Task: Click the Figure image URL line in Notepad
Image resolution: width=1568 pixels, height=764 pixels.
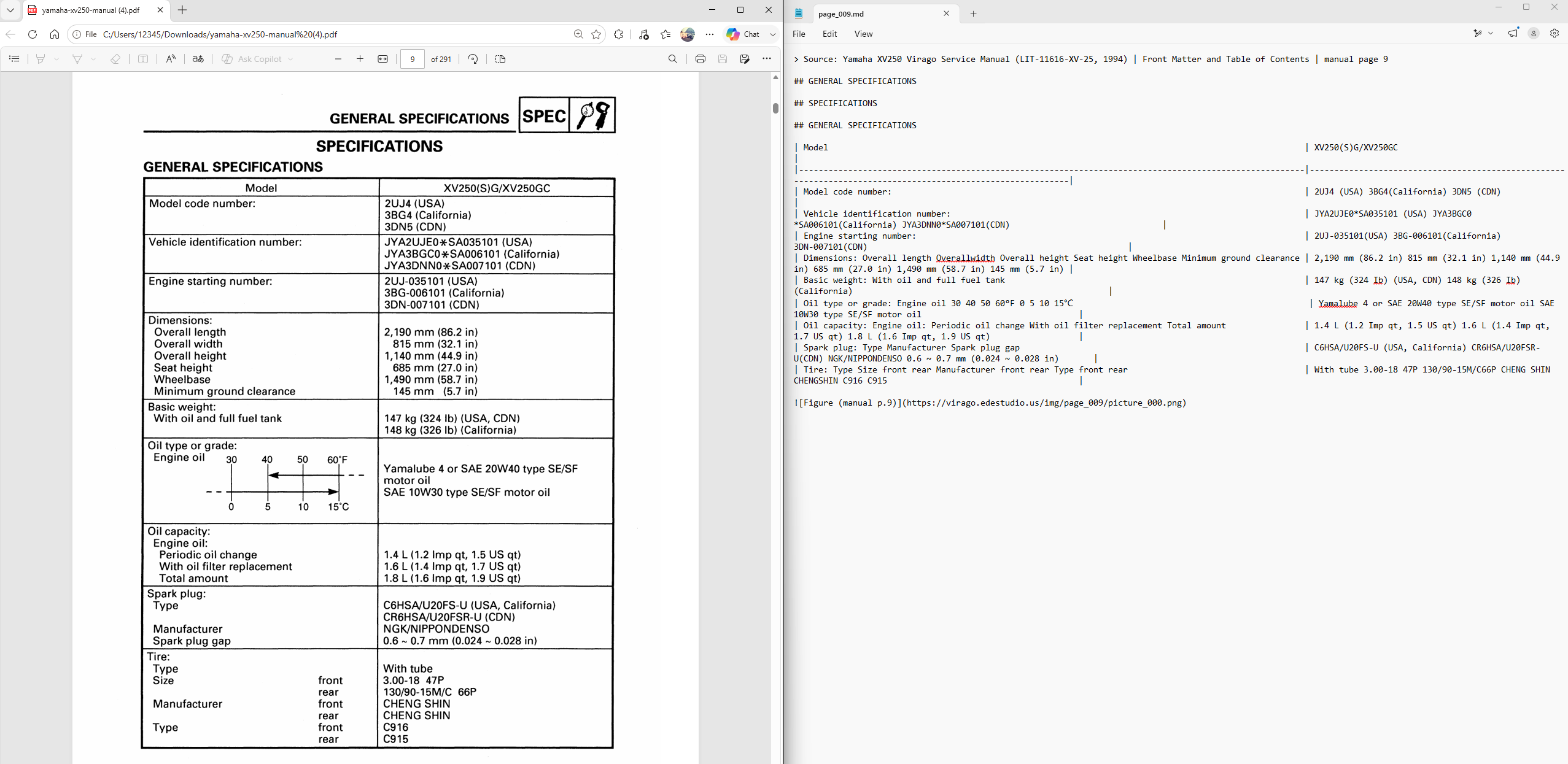Action: click(990, 403)
